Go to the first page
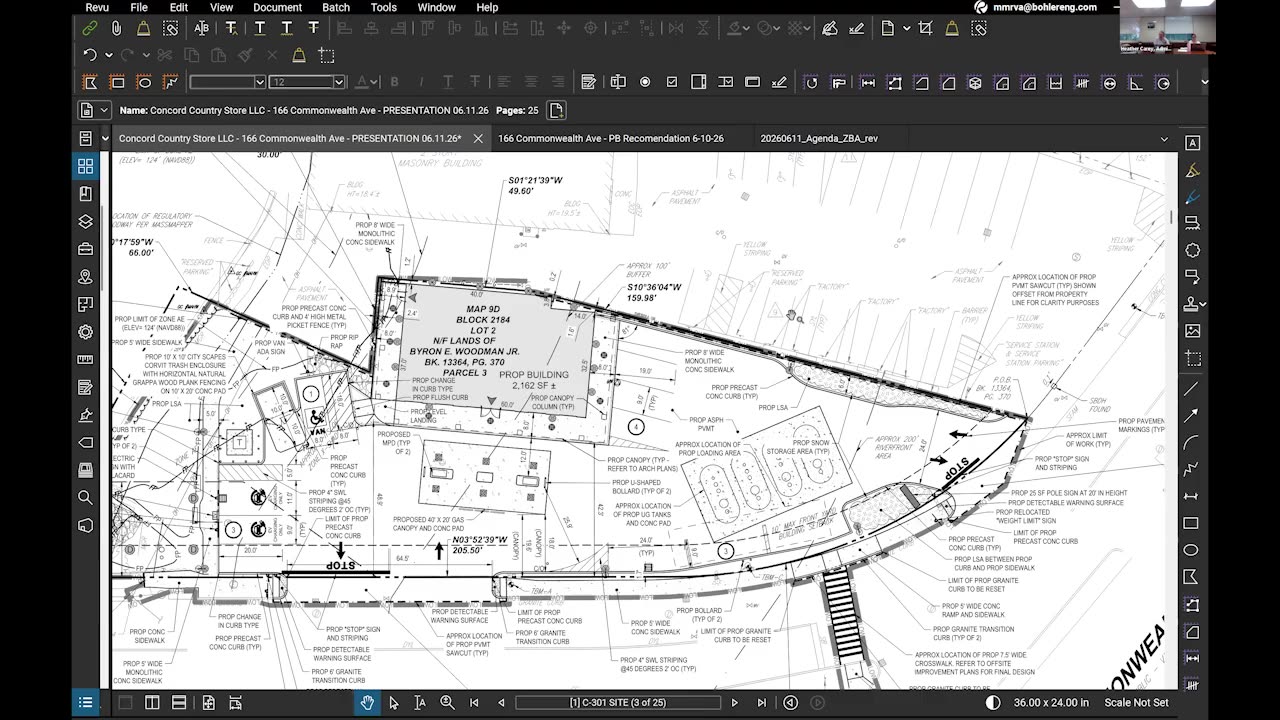This screenshot has width=1280, height=720. (474, 703)
